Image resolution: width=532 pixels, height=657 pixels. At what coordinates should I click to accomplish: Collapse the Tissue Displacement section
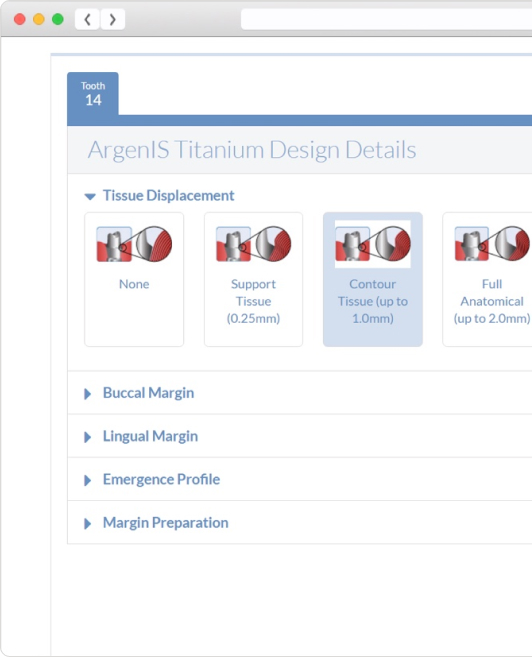pyautogui.click(x=90, y=196)
